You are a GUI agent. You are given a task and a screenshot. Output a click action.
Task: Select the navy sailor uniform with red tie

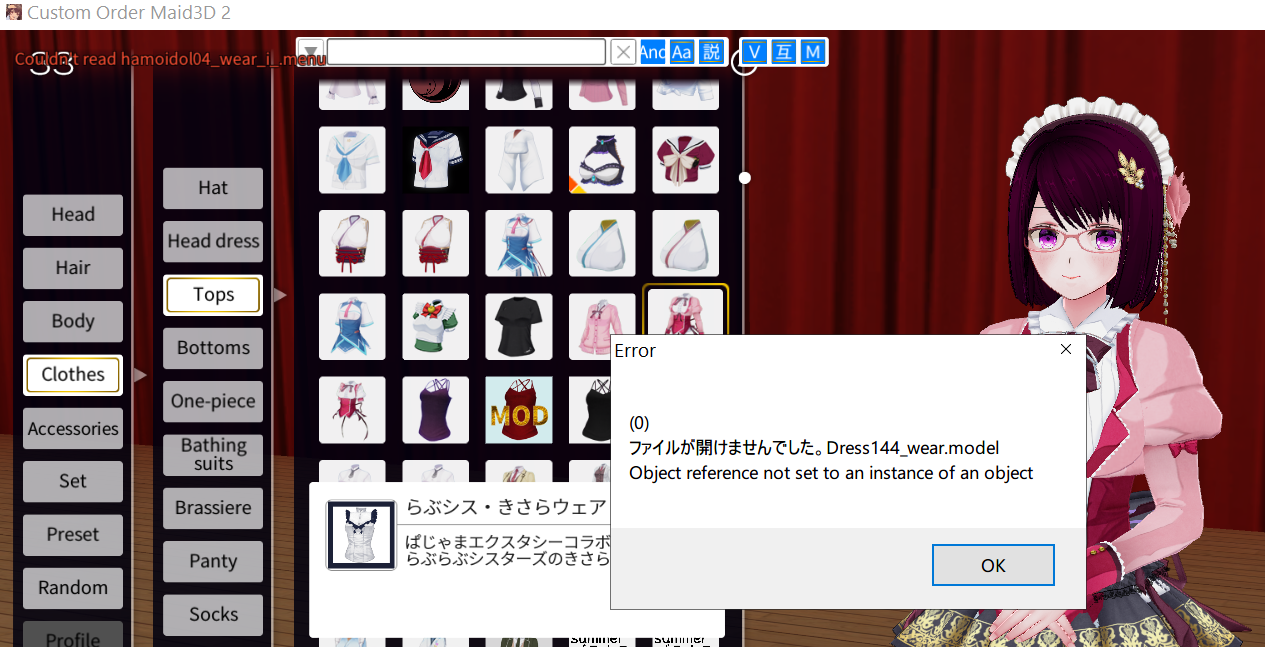pos(435,160)
